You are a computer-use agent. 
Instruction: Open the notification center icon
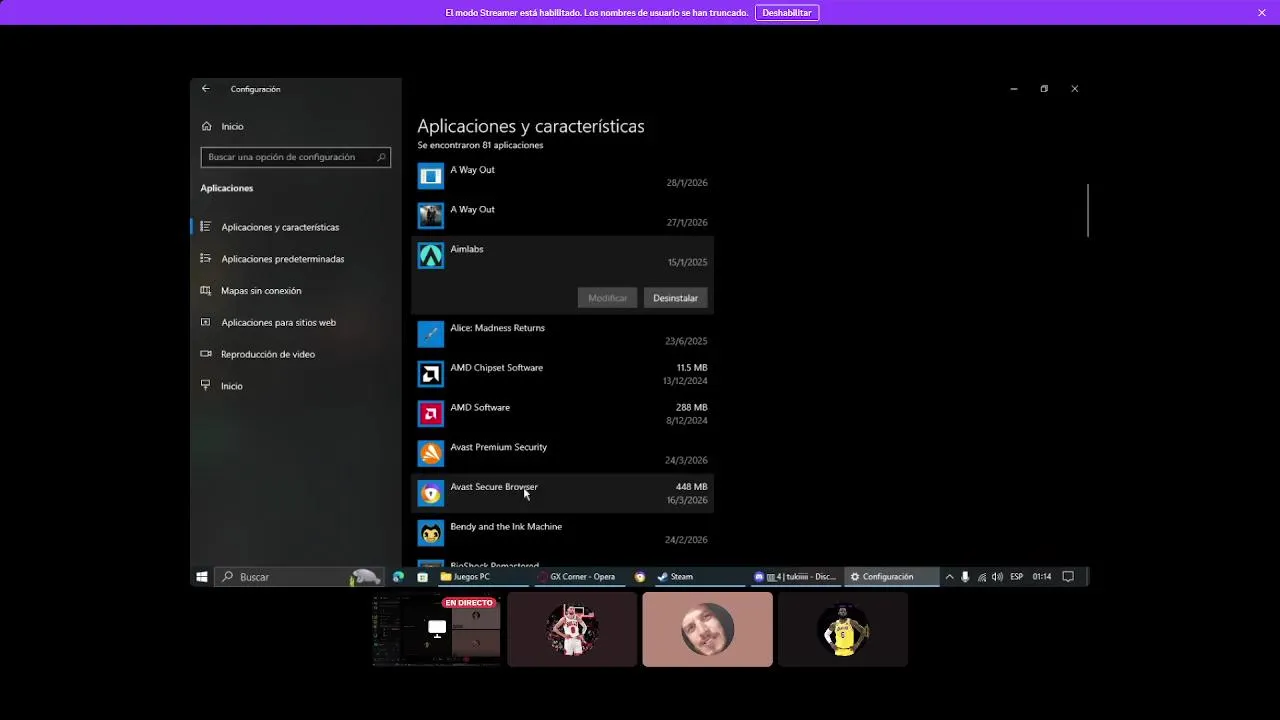coord(1068,577)
